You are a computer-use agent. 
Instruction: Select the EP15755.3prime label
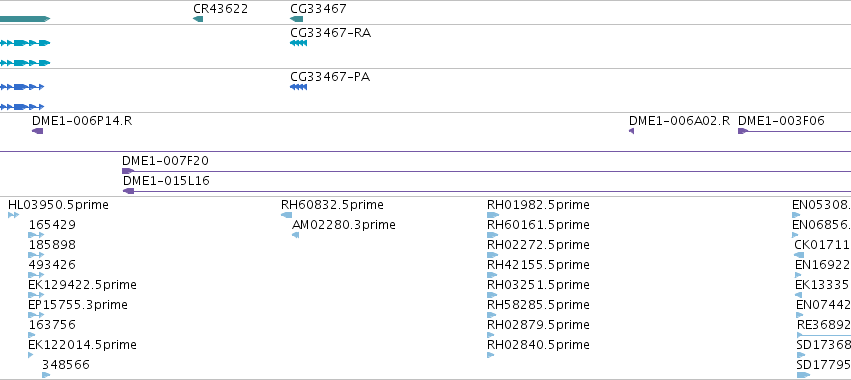click(x=78, y=305)
